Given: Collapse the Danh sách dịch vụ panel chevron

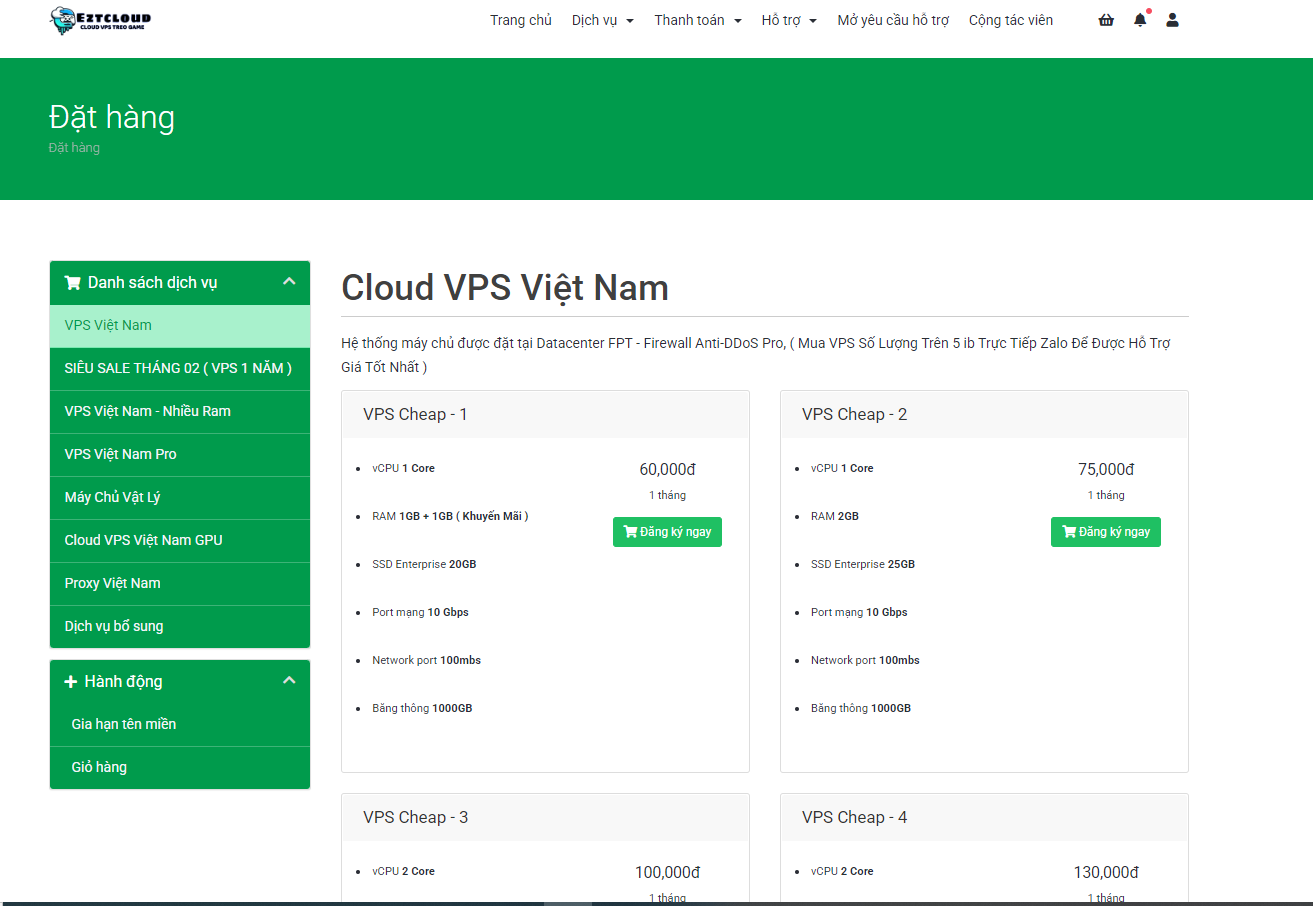Looking at the screenshot, I should [x=289, y=282].
